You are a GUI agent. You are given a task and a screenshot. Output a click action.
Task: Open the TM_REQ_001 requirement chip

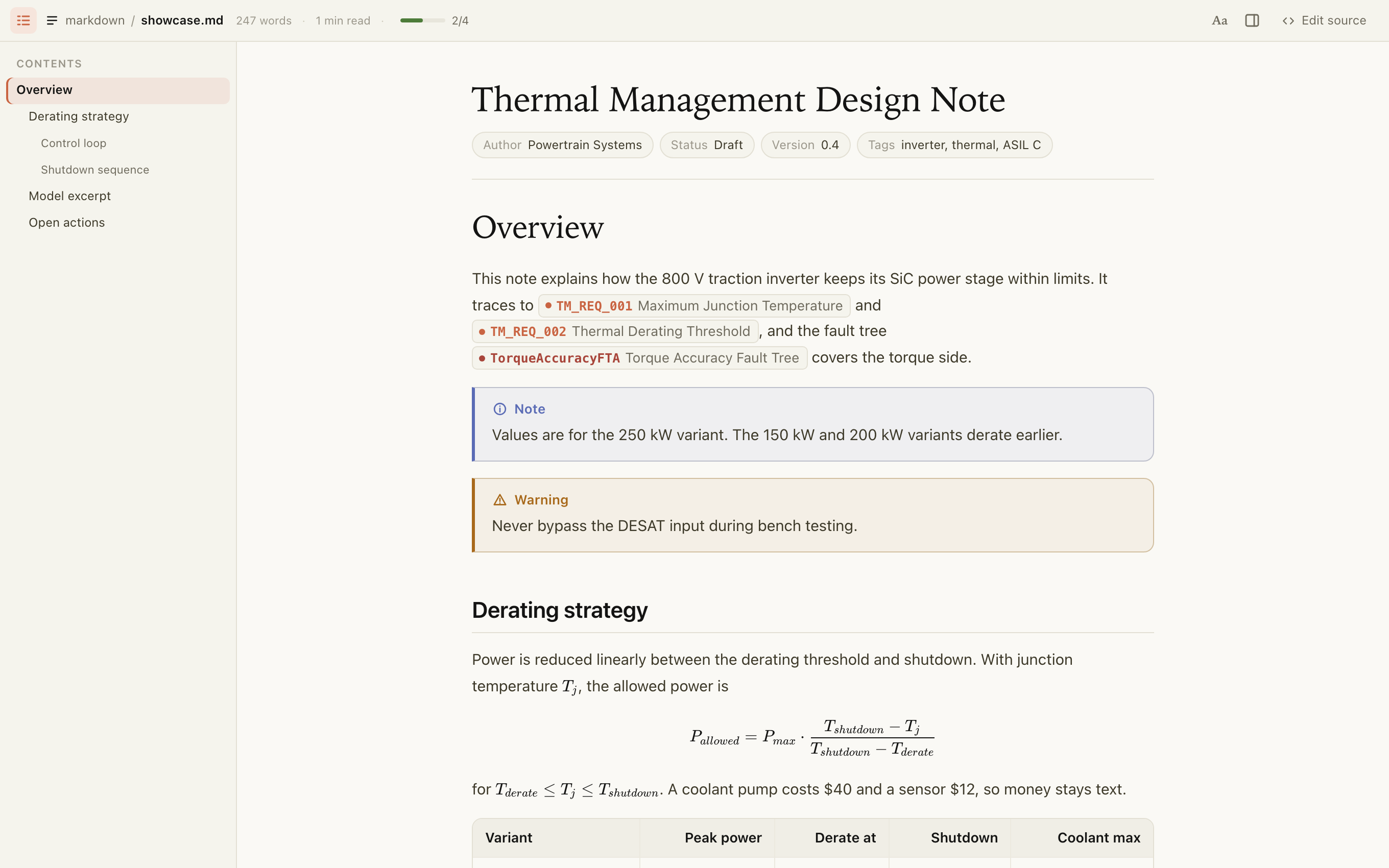click(x=694, y=306)
